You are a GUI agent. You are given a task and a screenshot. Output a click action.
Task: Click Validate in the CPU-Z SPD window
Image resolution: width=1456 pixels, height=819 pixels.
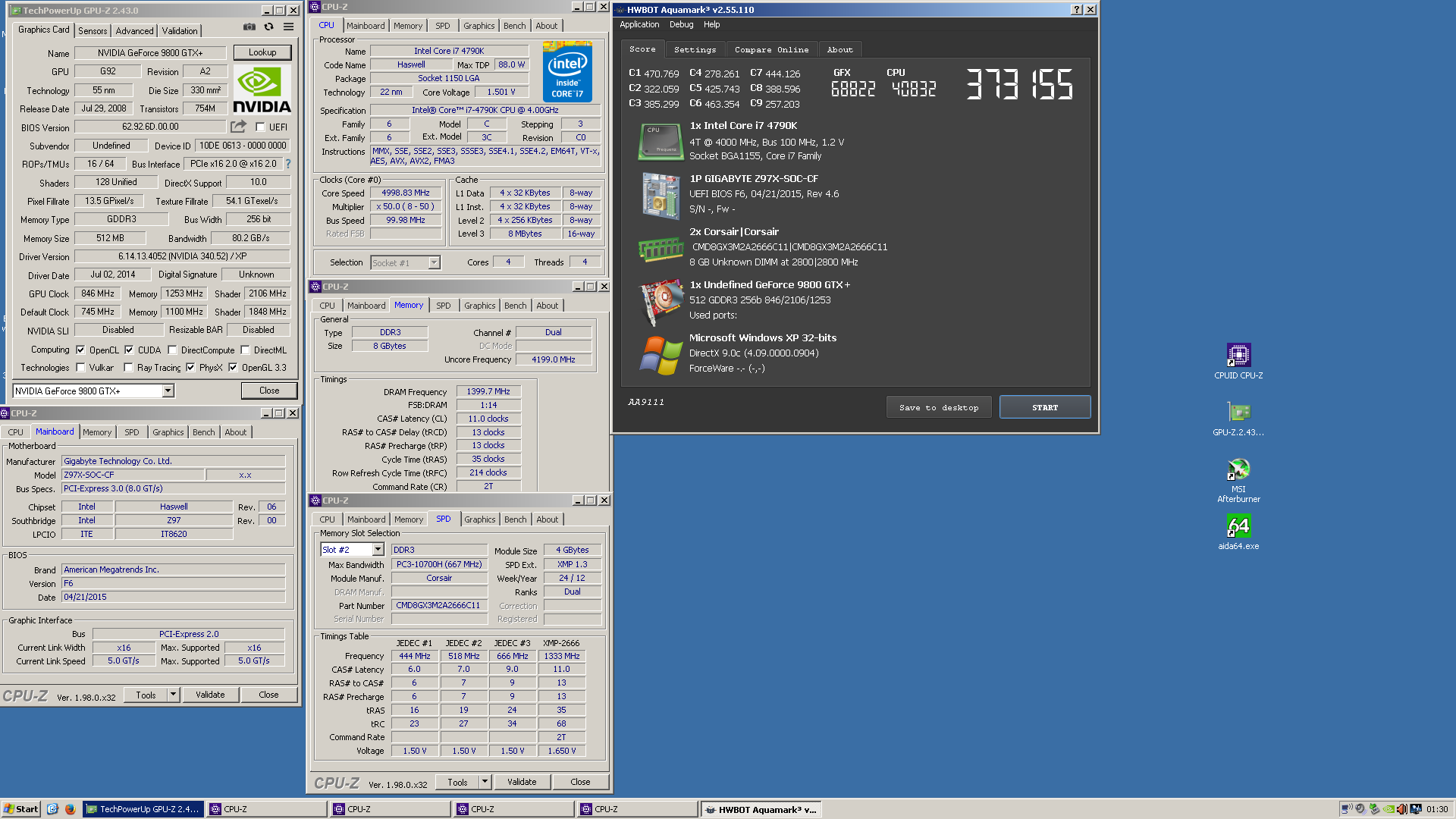(x=522, y=781)
